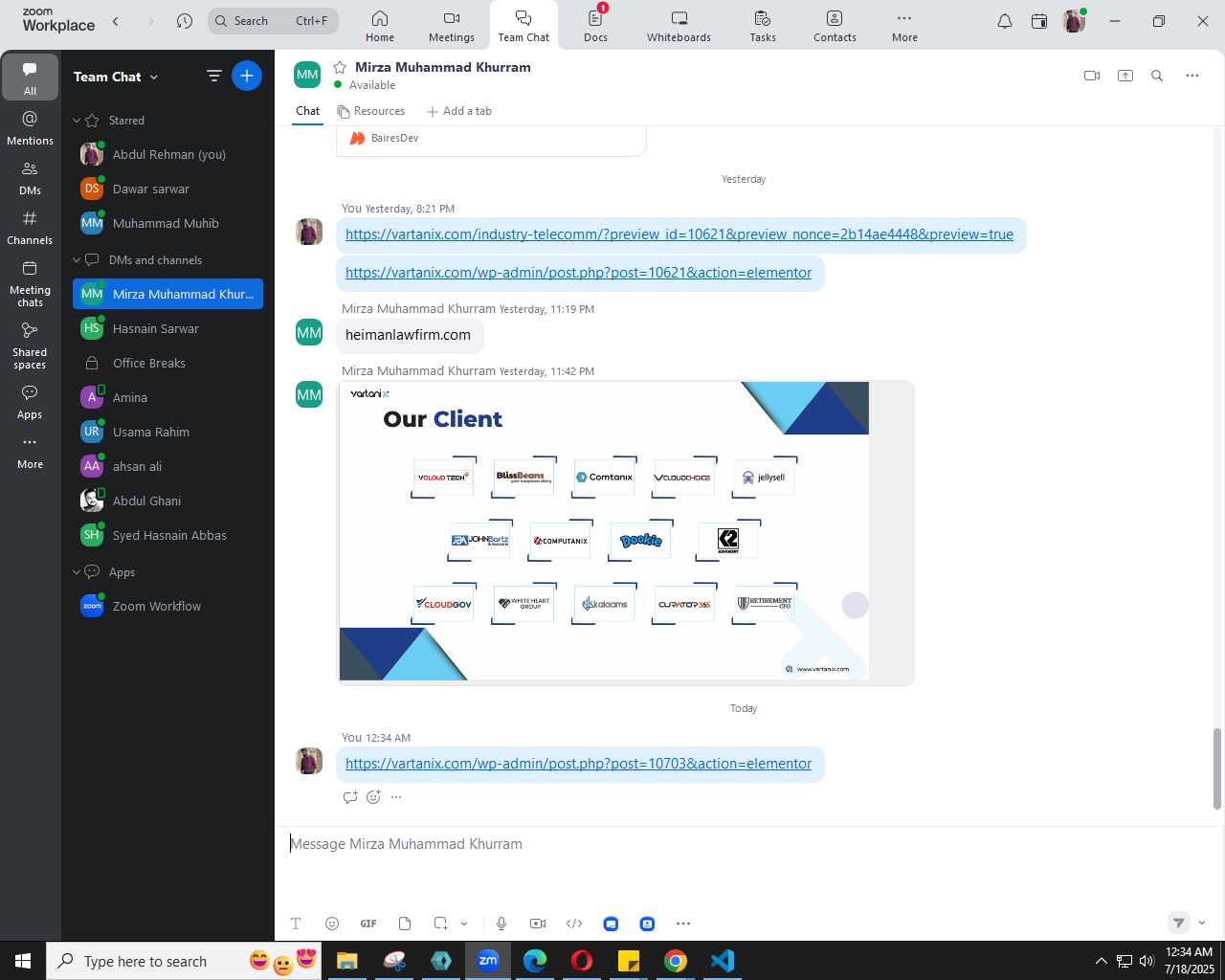Open the Channels sidebar section
Viewport: 1225px width, 980px height.
tap(30, 228)
